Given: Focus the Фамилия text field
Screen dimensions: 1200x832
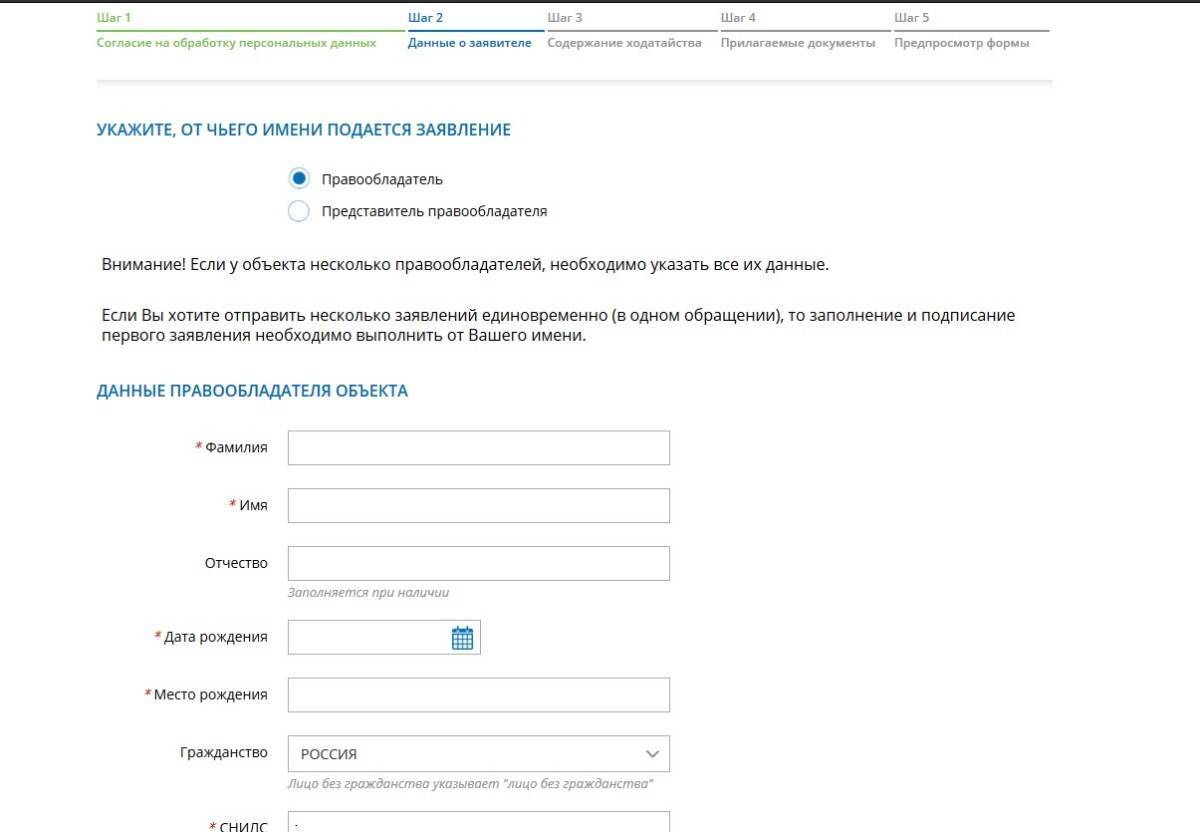Looking at the screenshot, I should click(478, 448).
